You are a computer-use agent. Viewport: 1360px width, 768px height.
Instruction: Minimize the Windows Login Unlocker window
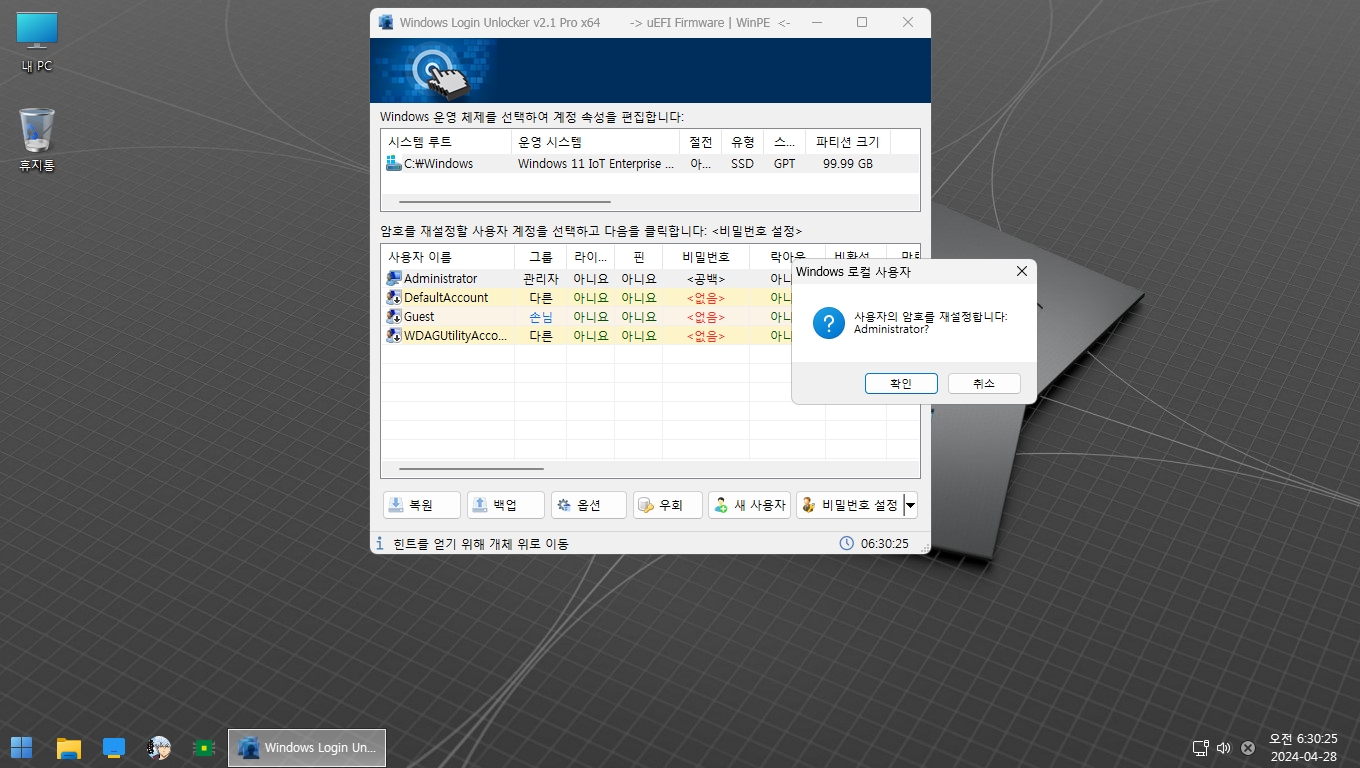(x=816, y=22)
